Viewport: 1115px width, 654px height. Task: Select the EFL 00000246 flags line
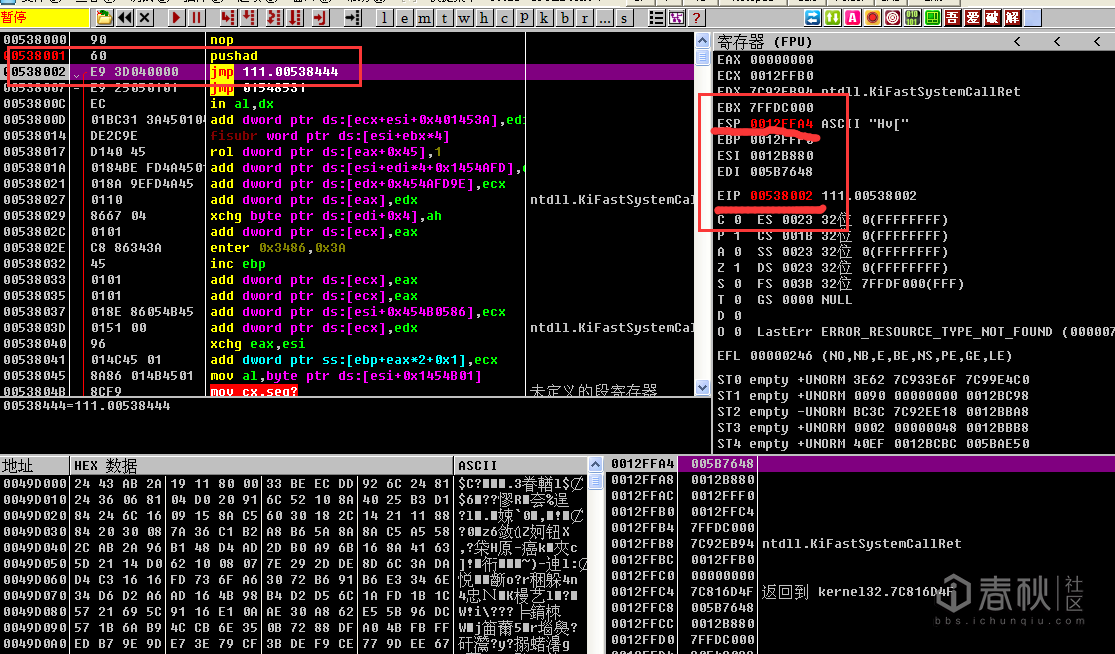[x=865, y=355]
